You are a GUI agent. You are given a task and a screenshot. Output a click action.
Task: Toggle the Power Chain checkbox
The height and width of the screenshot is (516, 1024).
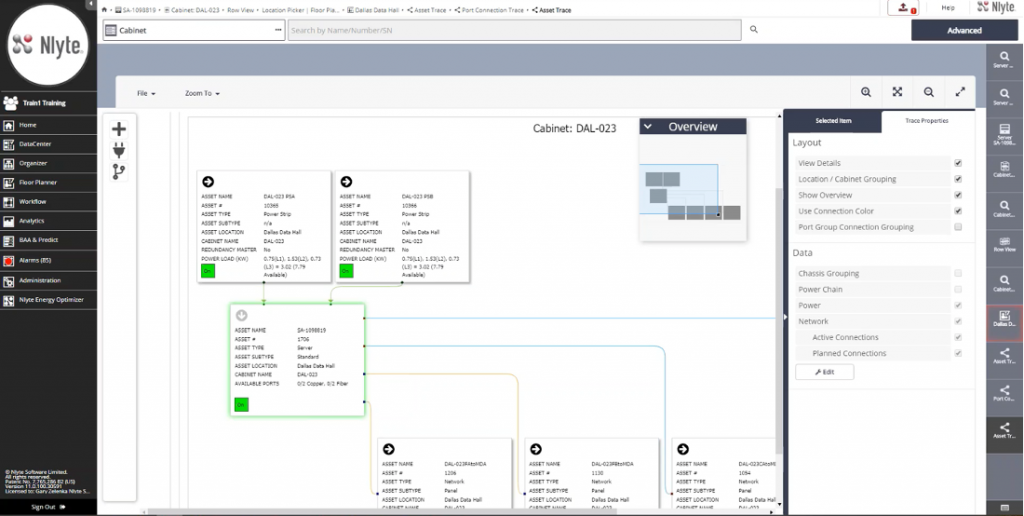click(958, 289)
